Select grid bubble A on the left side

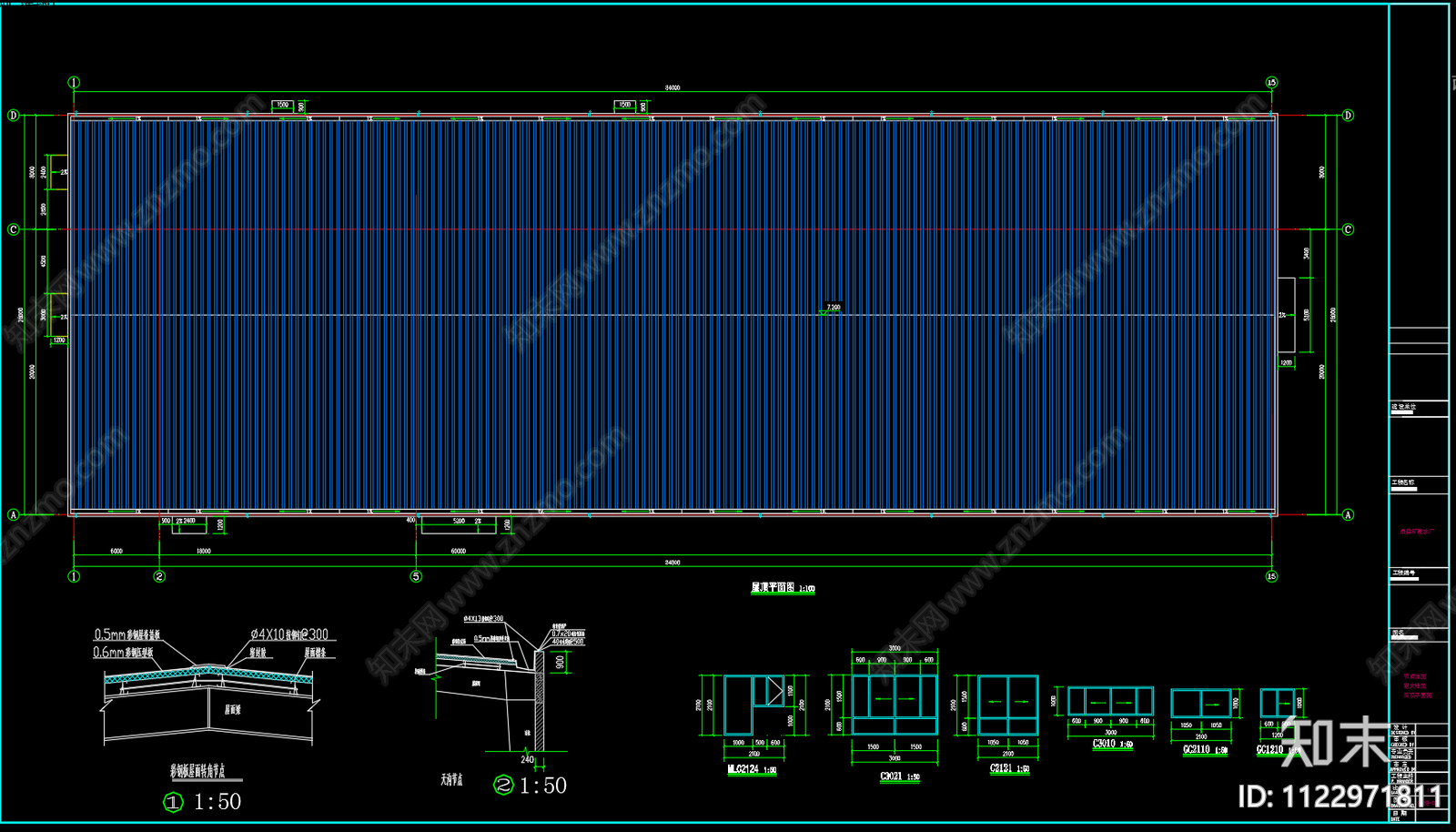[13, 514]
